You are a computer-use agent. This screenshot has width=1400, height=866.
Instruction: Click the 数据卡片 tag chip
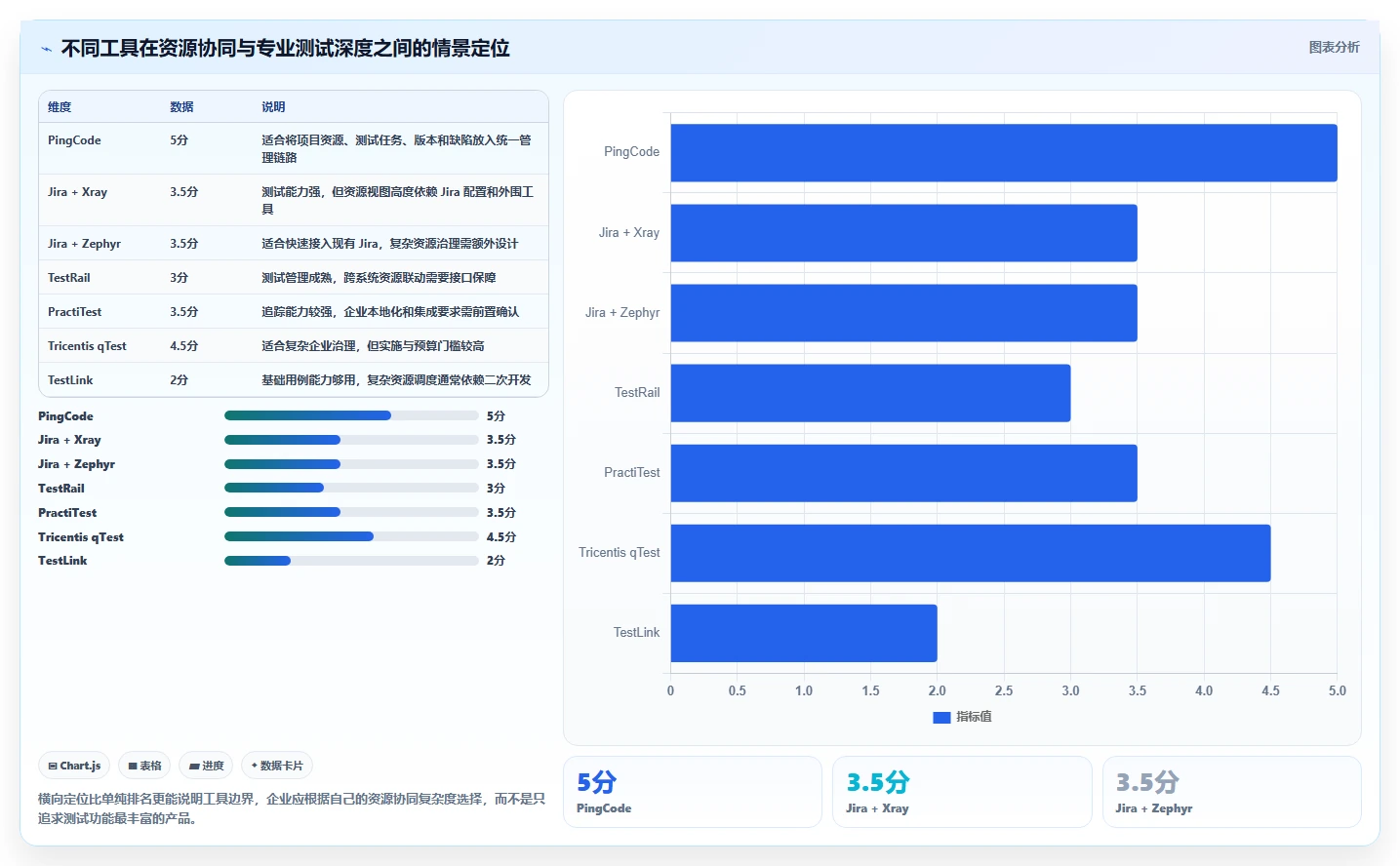[277, 766]
